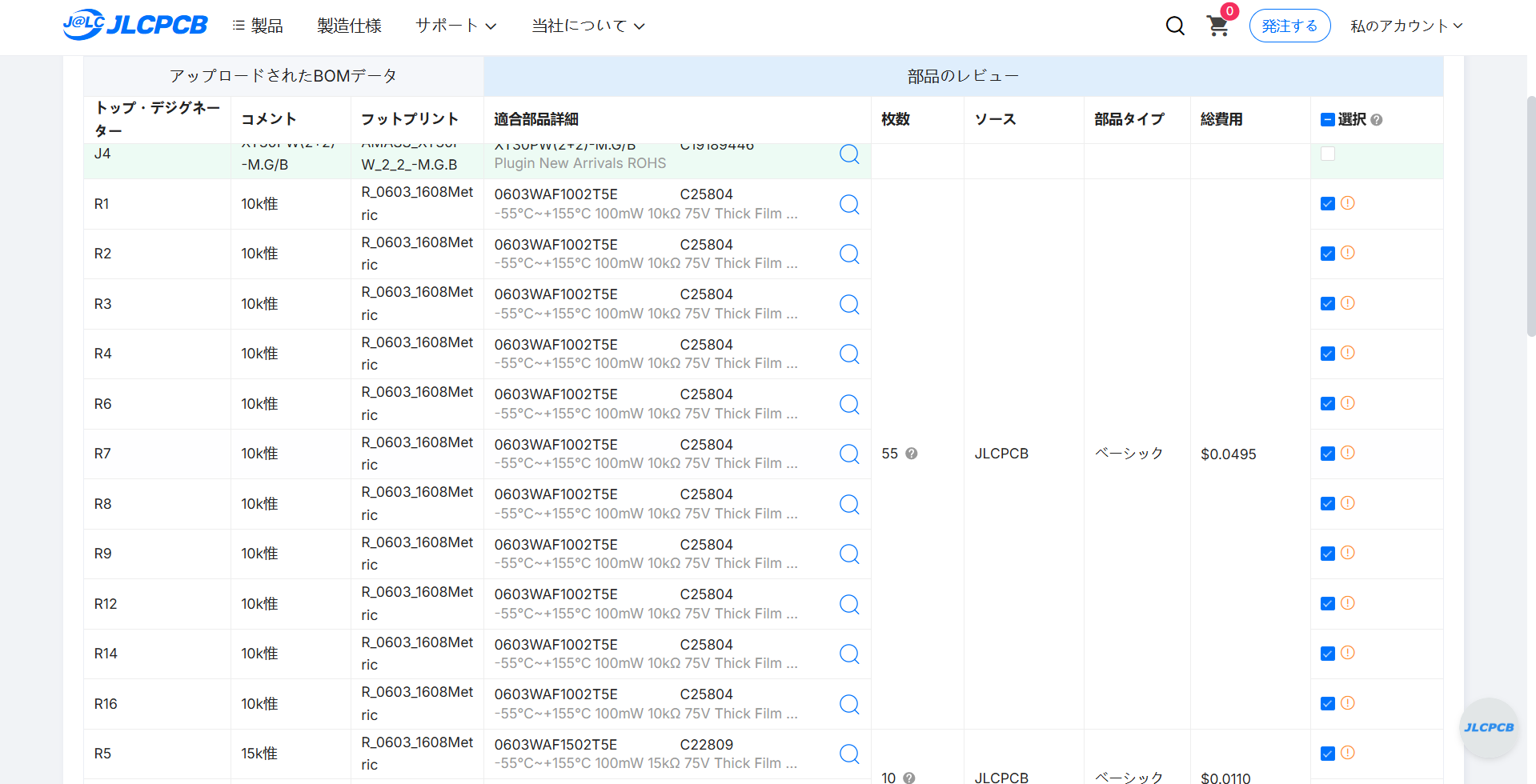Search matched part for row R12
Screen dimensions: 1536x784
[849, 604]
